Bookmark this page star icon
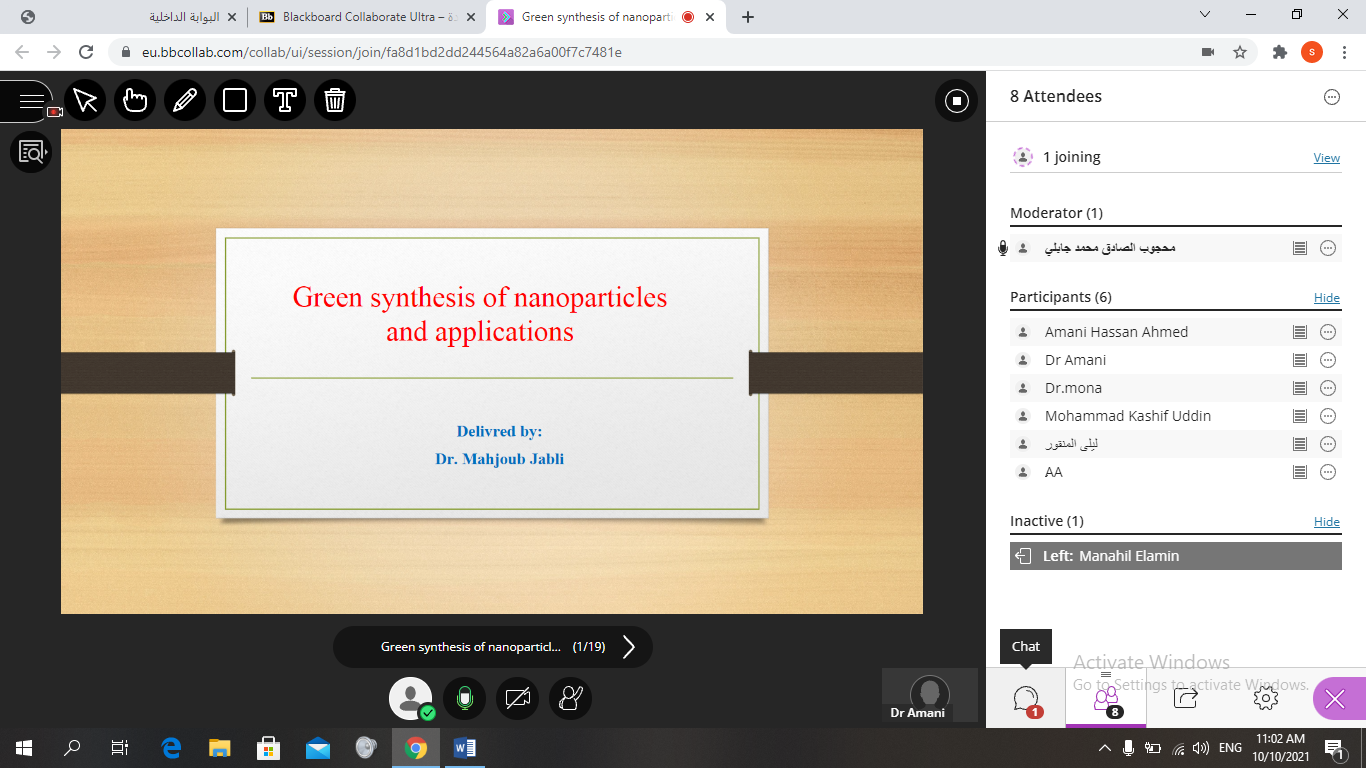 point(1240,52)
